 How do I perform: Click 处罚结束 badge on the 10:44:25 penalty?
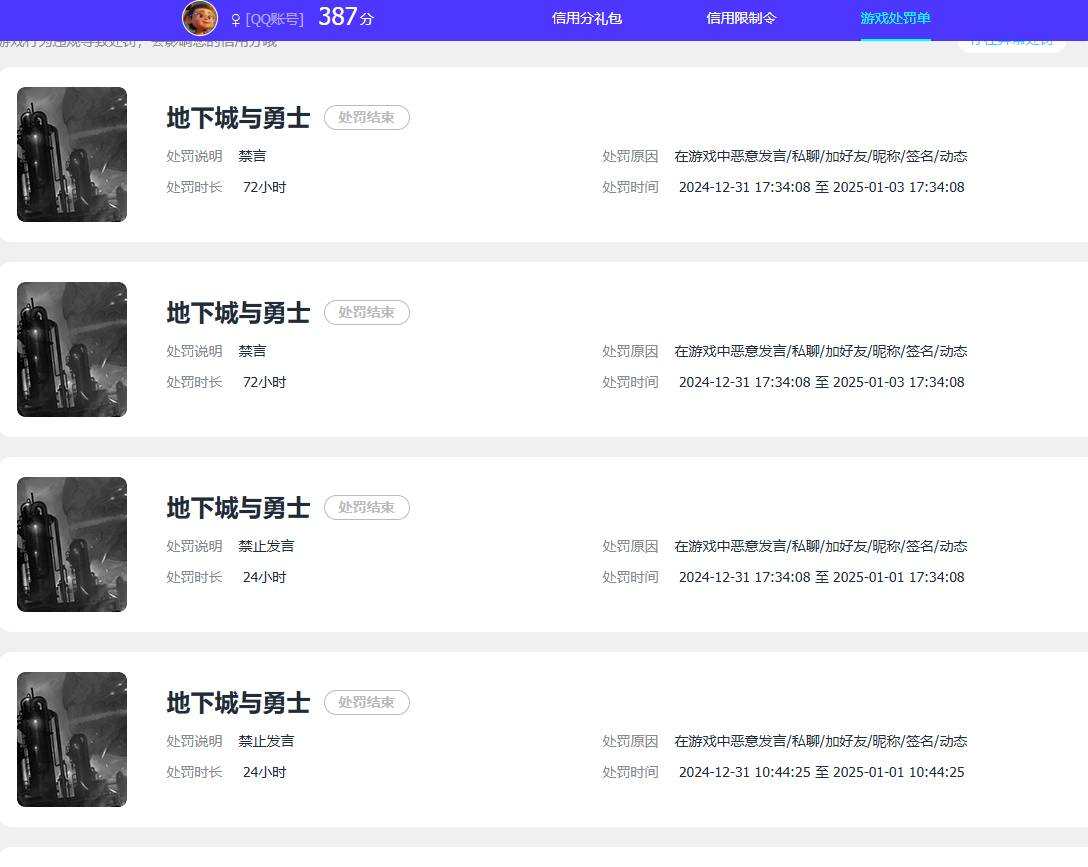366,703
